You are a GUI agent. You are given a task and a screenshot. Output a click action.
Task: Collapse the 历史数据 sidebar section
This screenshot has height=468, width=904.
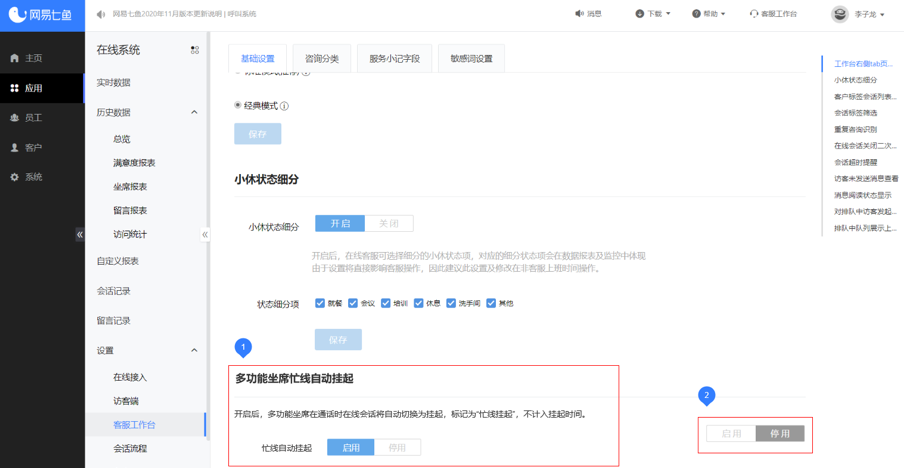pyautogui.click(x=194, y=113)
